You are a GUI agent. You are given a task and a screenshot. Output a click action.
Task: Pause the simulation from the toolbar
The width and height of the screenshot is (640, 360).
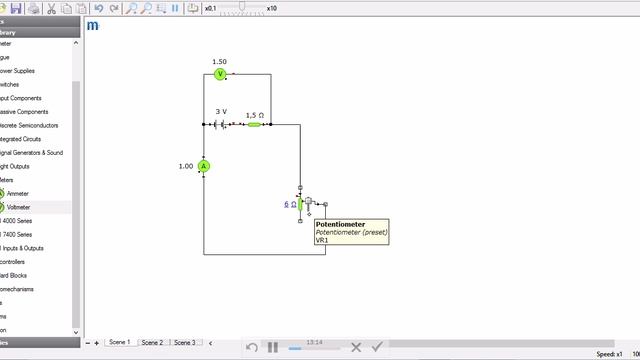point(175,8)
